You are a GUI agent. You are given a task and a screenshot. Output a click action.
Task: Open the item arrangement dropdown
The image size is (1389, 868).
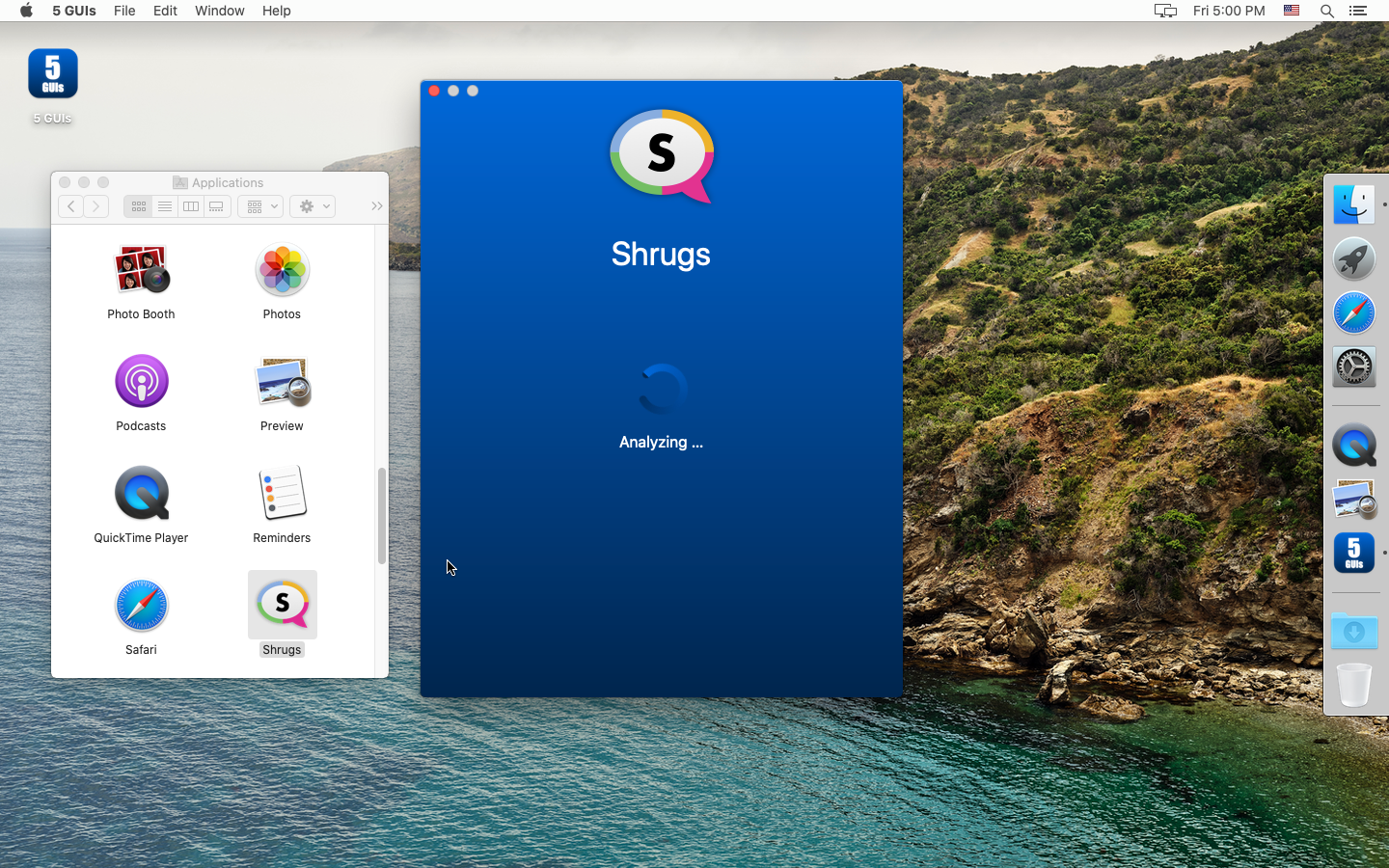(260, 206)
